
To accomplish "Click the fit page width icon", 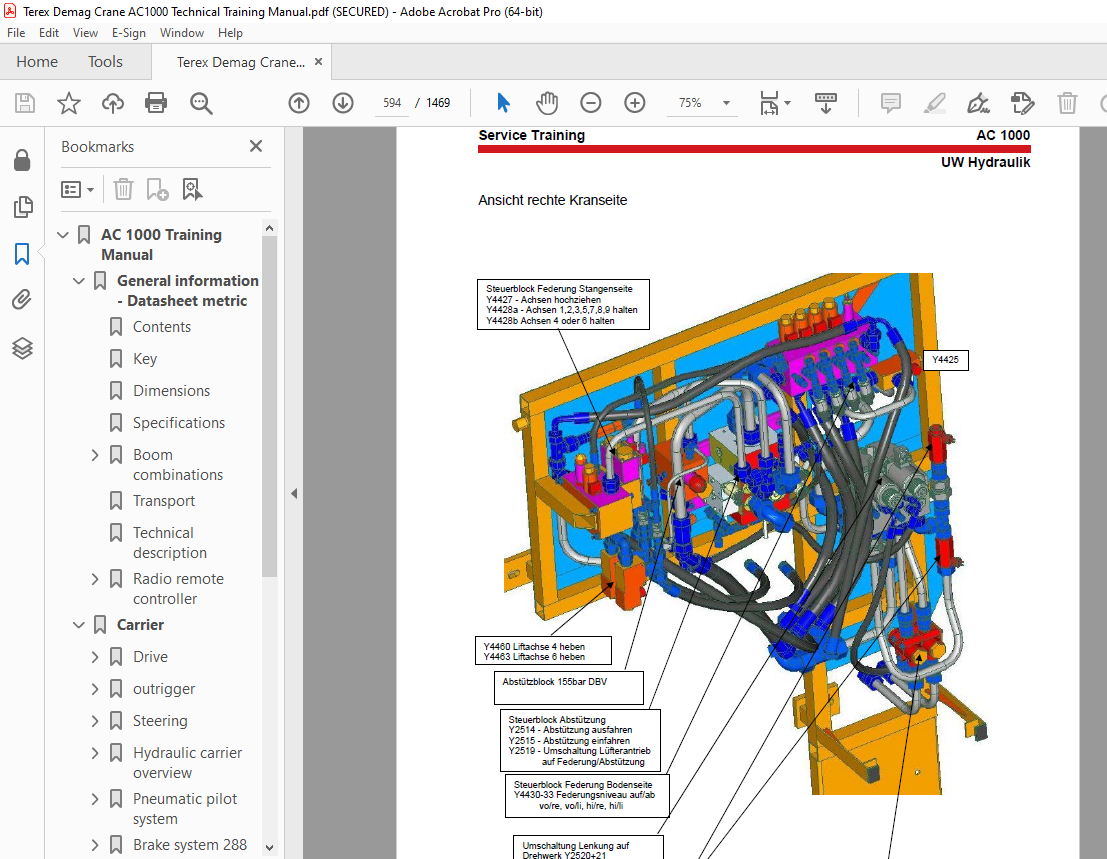I will pos(769,103).
